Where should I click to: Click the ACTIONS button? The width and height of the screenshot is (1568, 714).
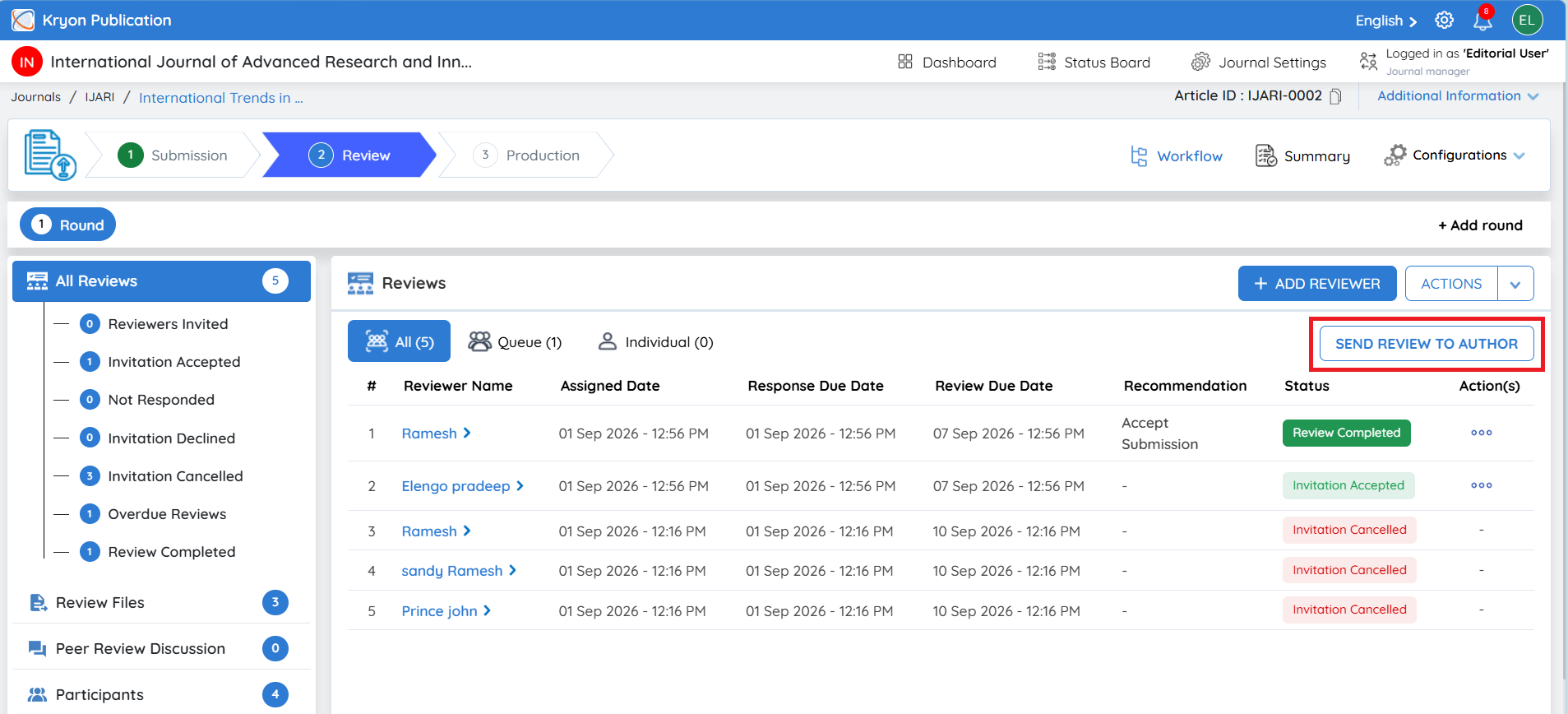pos(1451,284)
